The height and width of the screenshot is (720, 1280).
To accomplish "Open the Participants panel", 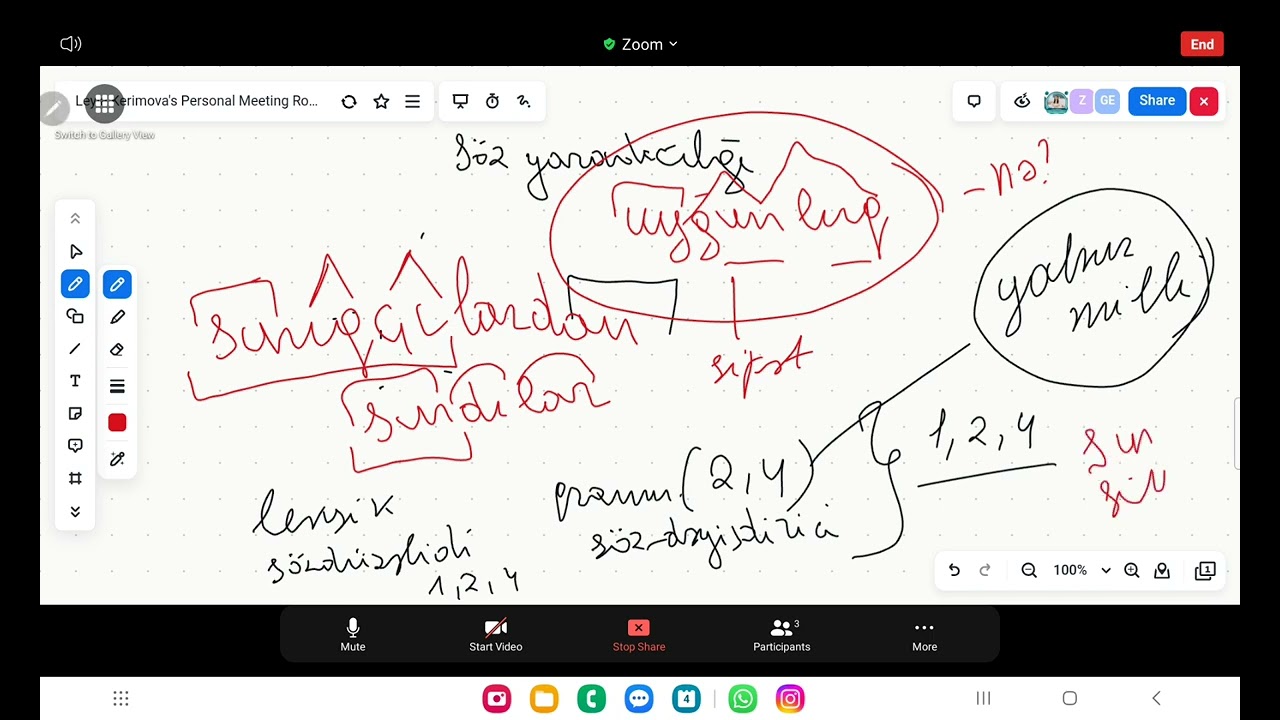I will 782,634.
